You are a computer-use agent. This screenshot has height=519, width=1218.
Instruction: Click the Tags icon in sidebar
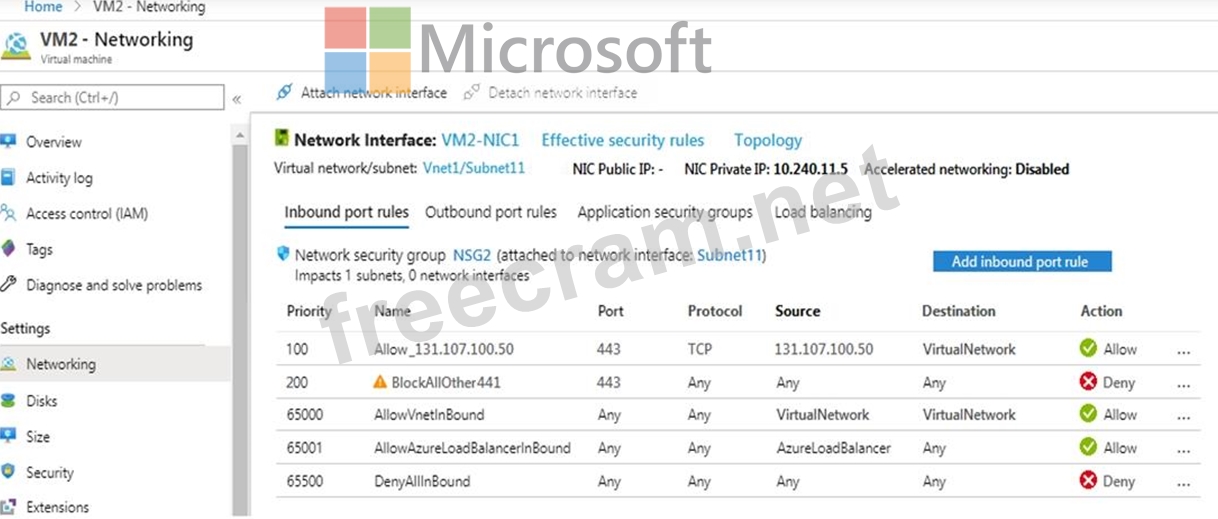[9, 249]
